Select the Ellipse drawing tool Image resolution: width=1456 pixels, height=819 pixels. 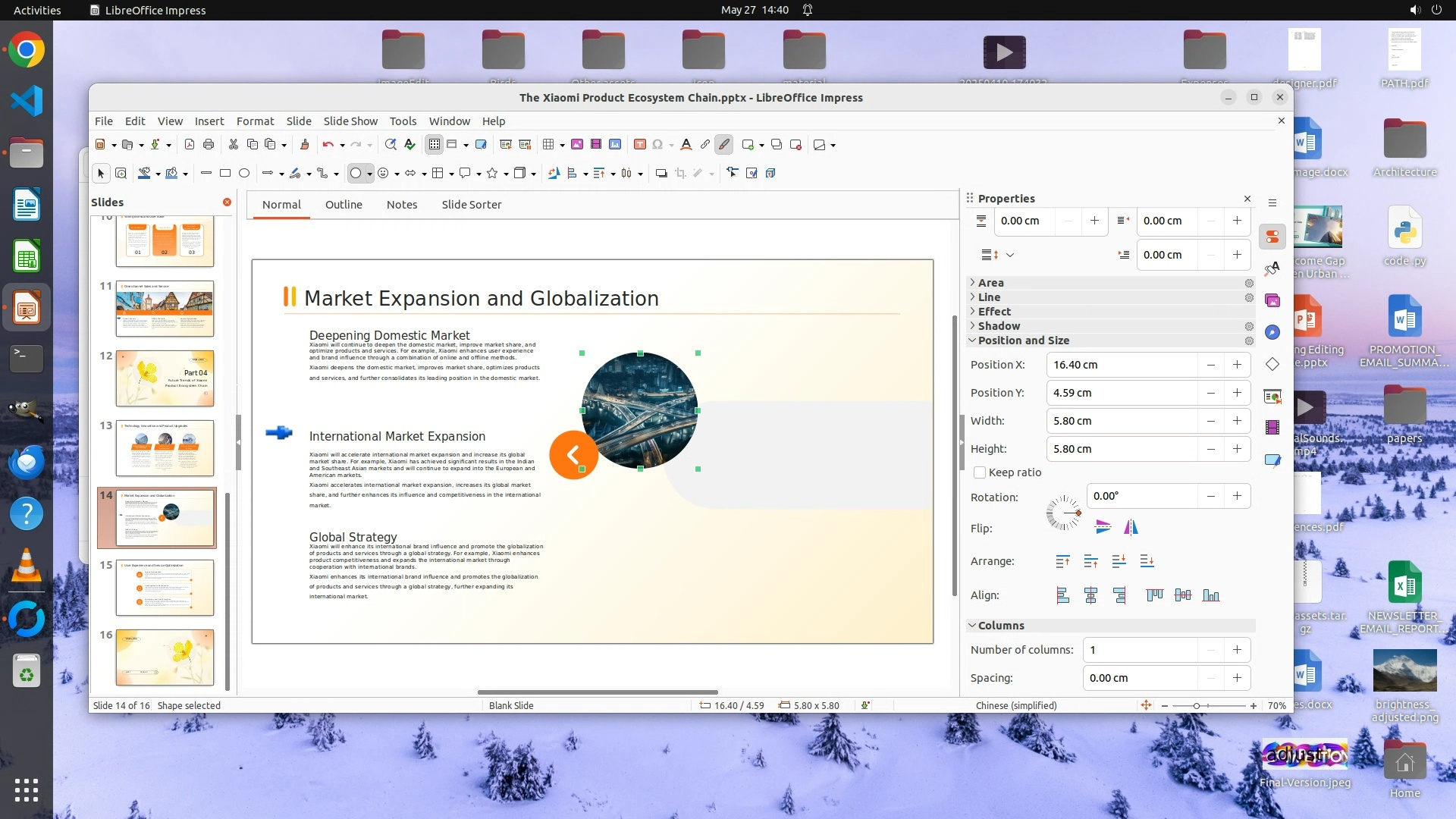(244, 173)
